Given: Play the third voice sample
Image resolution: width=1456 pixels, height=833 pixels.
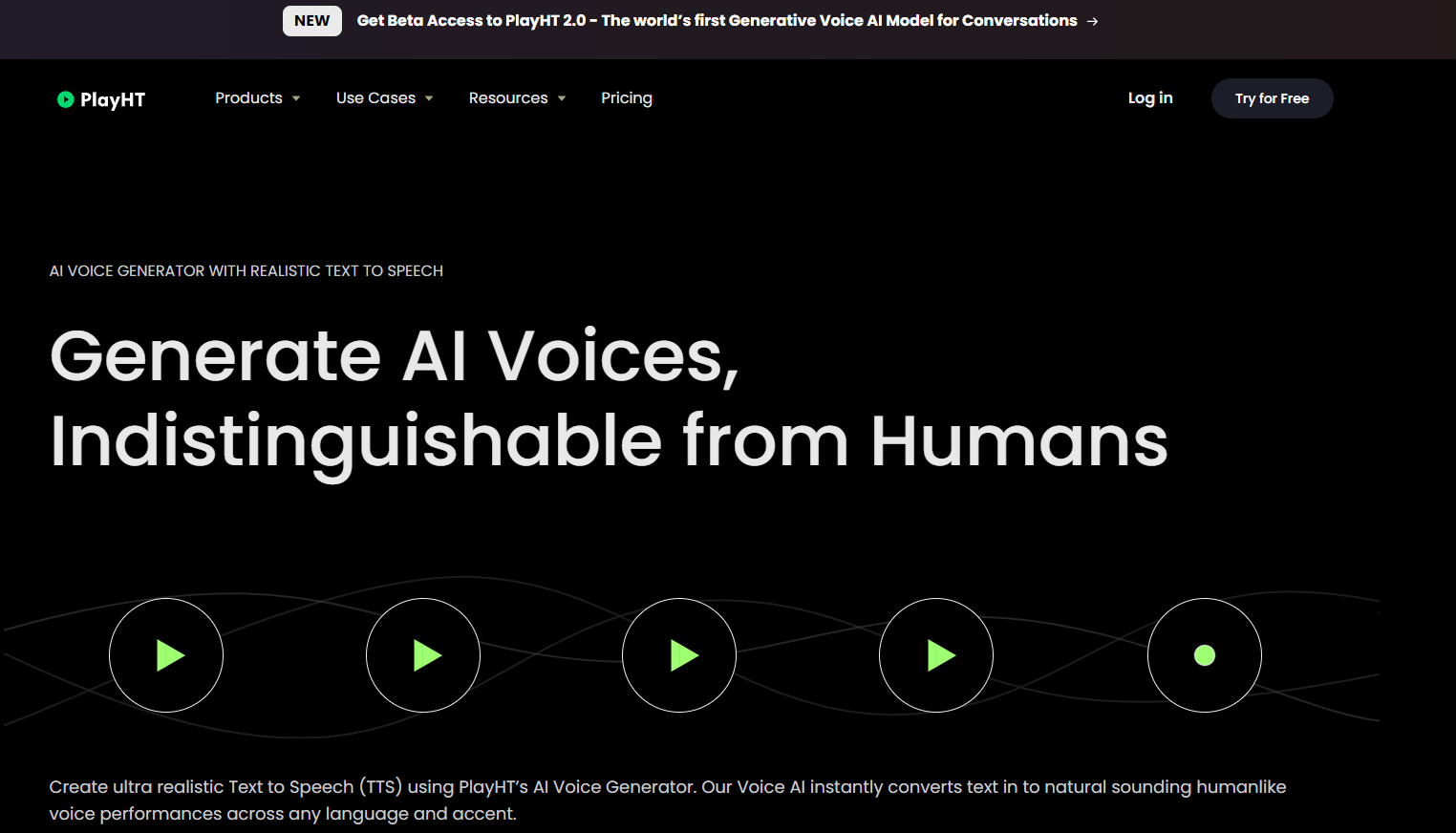Looking at the screenshot, I should pos(679,655).
